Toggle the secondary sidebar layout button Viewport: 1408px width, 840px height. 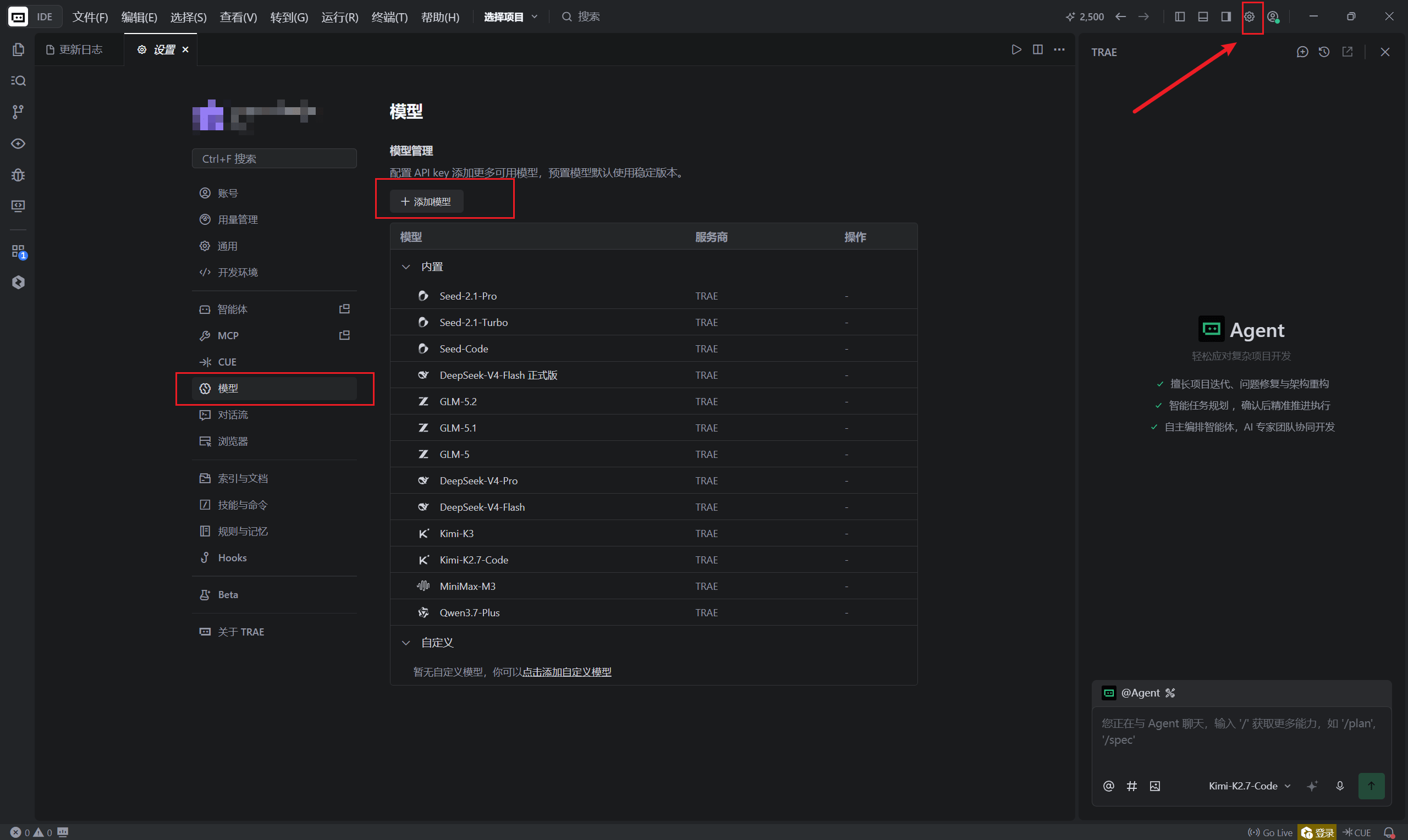[x=1226, y=16]
